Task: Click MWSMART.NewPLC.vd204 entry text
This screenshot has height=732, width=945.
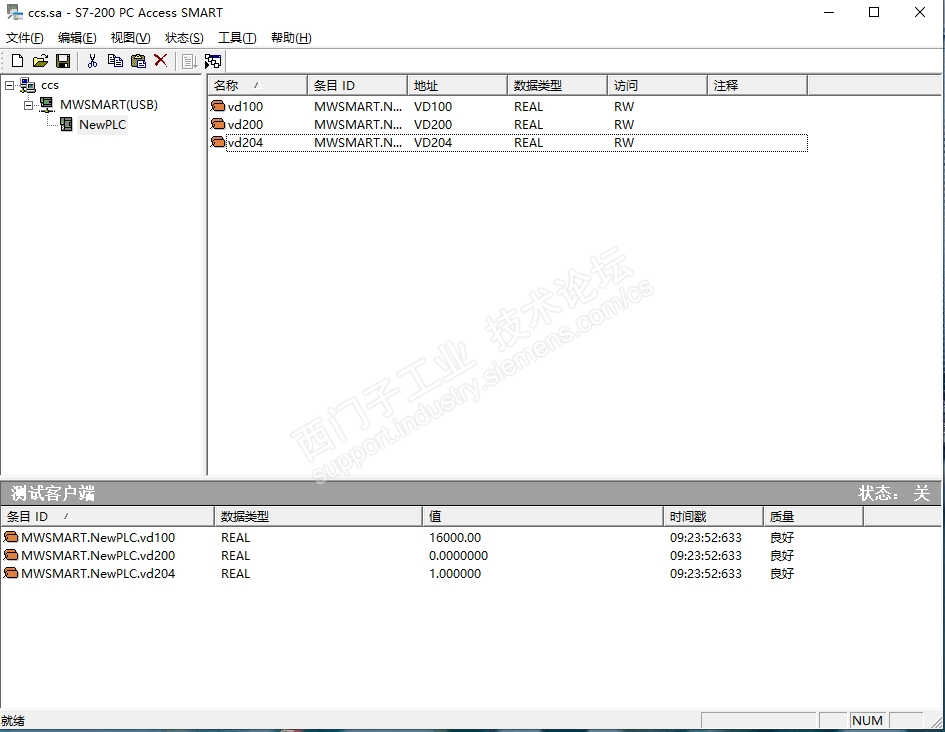Action: pos(98,574)
